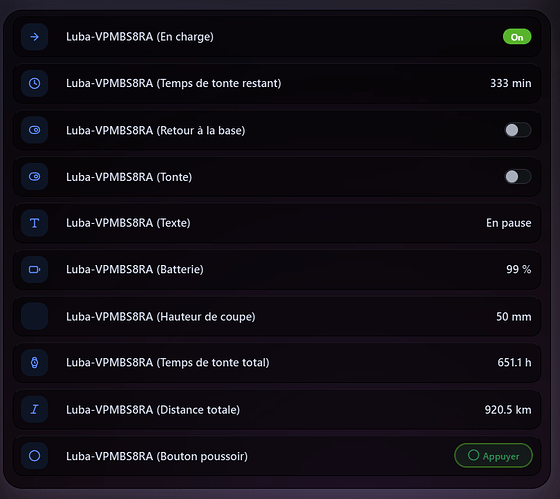Image resolution: width=560 pixels, height=499 pixels.
Task: Click the empty icon beside Hauteur de coupe
Action: click(35, 316)
